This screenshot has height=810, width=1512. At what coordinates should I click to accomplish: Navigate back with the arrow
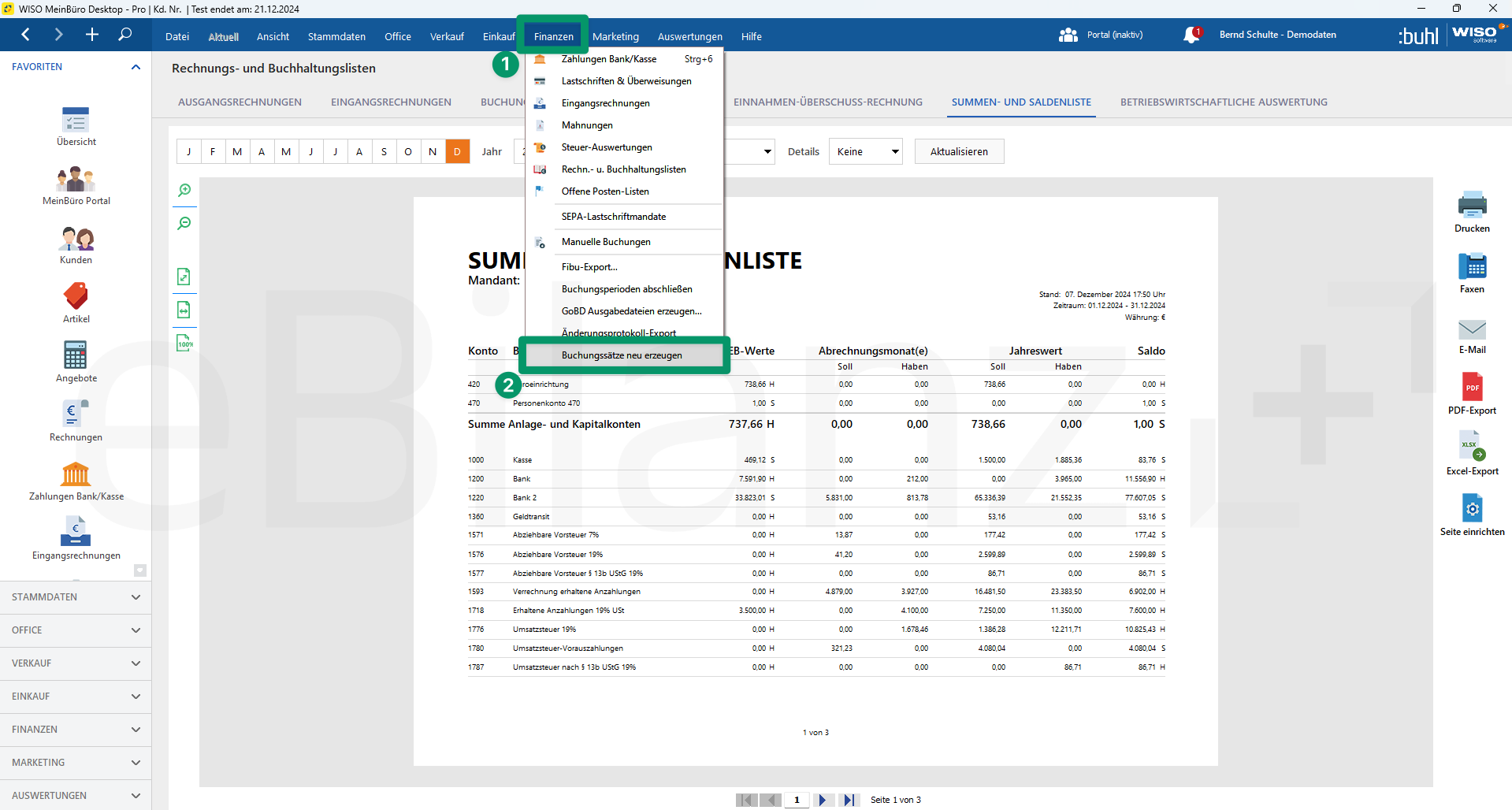tap(26, 35)
